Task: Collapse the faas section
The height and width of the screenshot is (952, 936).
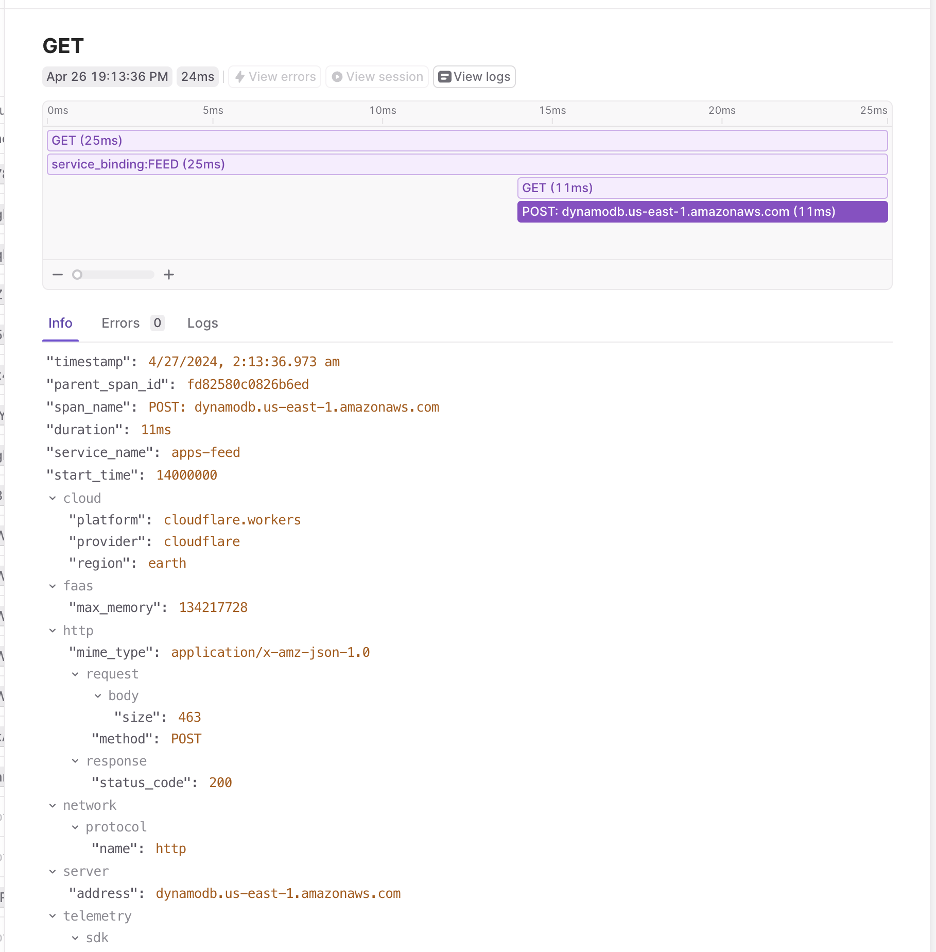Action: (x=53, y=586)
